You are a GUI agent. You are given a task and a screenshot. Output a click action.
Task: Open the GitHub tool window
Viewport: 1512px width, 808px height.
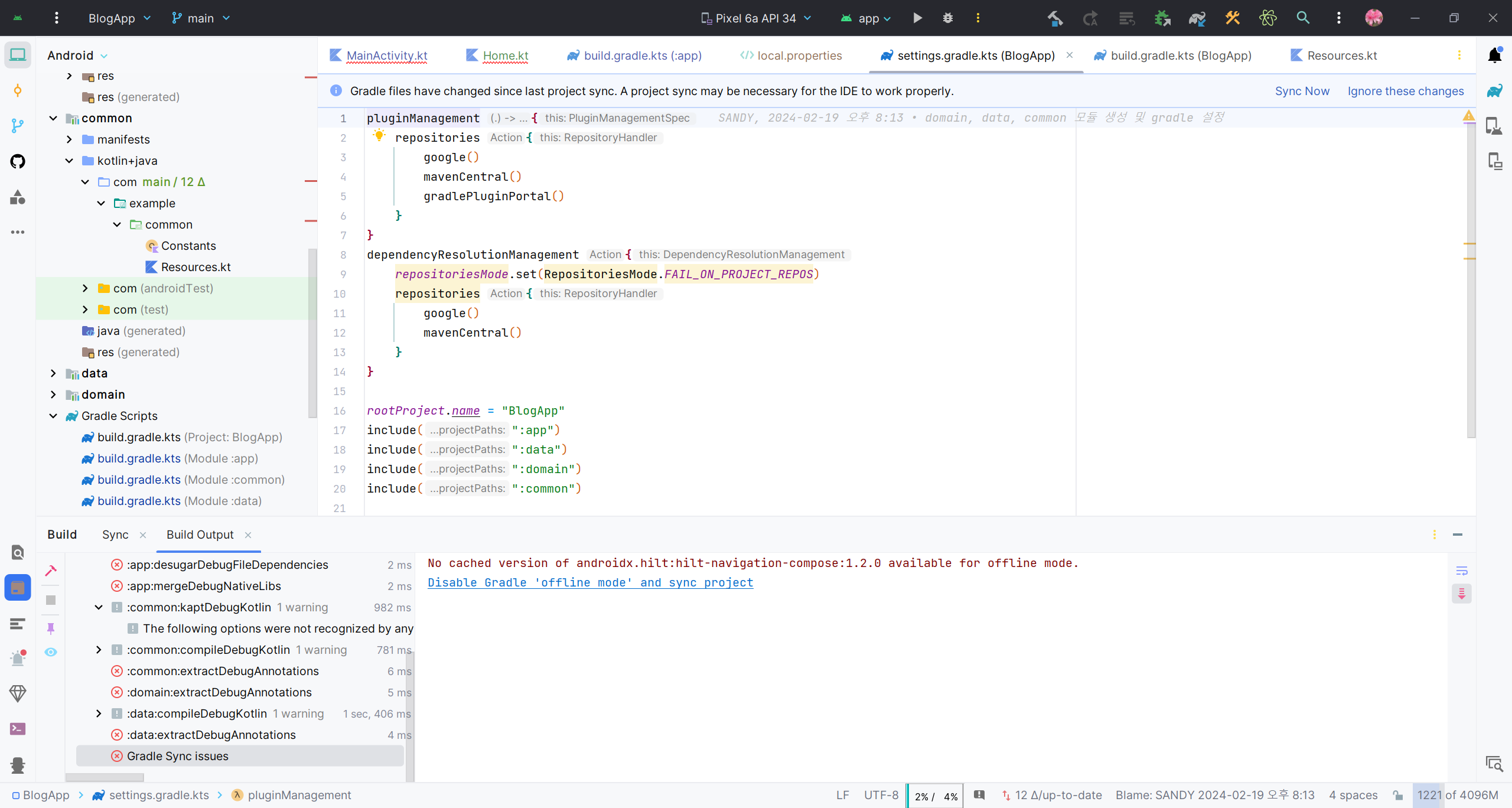[x=18, y=161]
